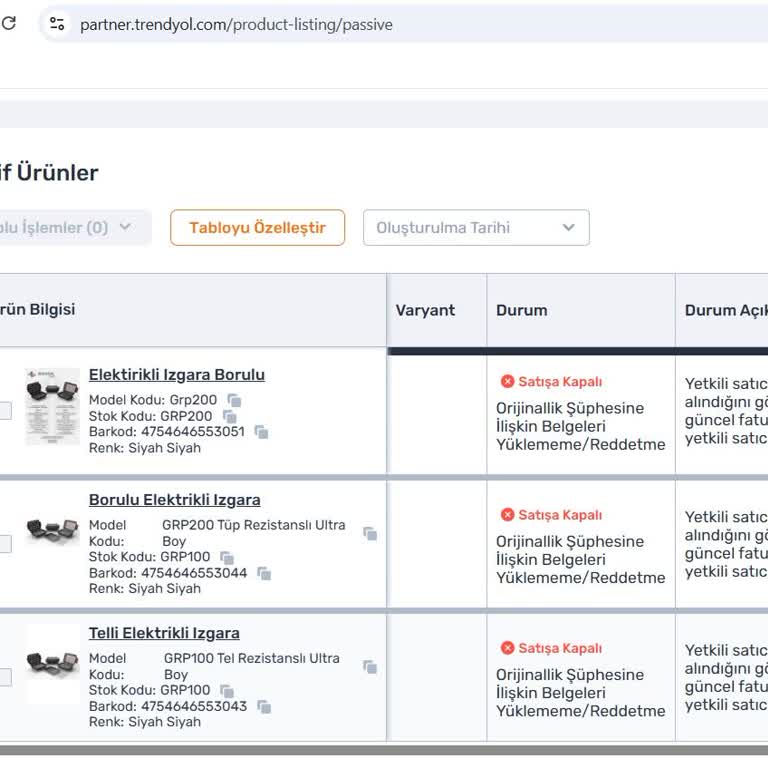Copy Stok Kodu of Borulu Elektrikli Izgara

[x=227, y=558]
